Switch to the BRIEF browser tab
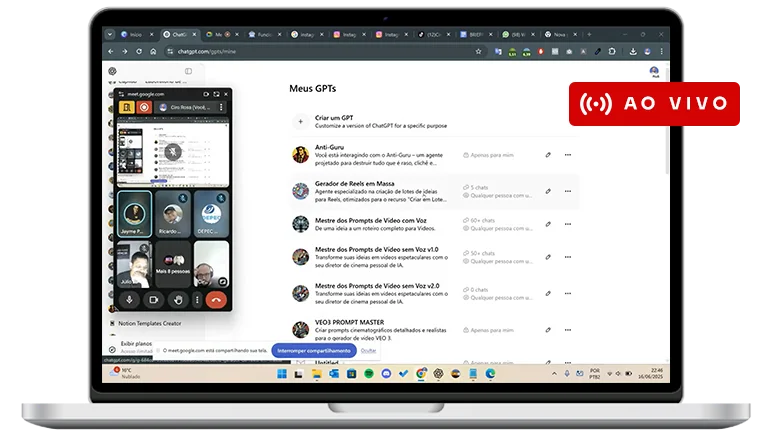Image resolution: width=767 pixels, height=433 pixels. pos(475,34)
